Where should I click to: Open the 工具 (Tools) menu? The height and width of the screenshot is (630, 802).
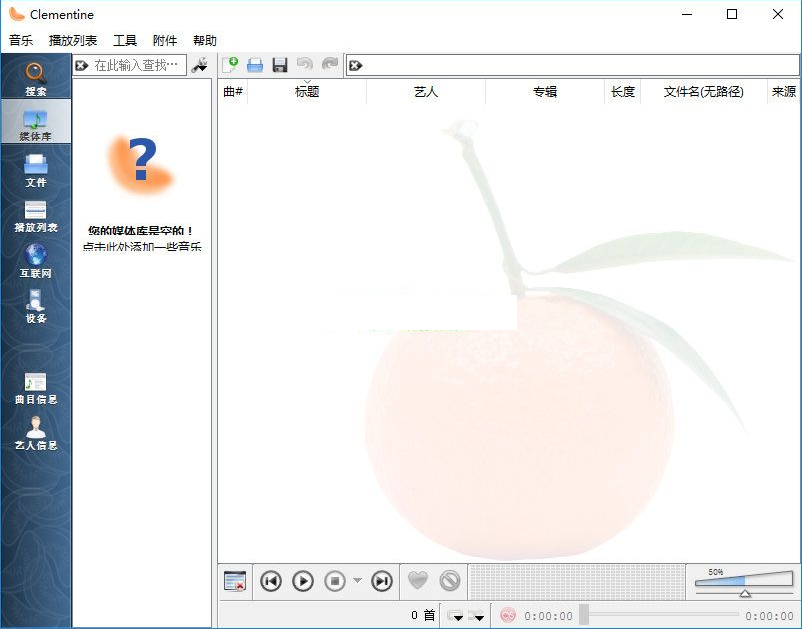click(125, 41)
